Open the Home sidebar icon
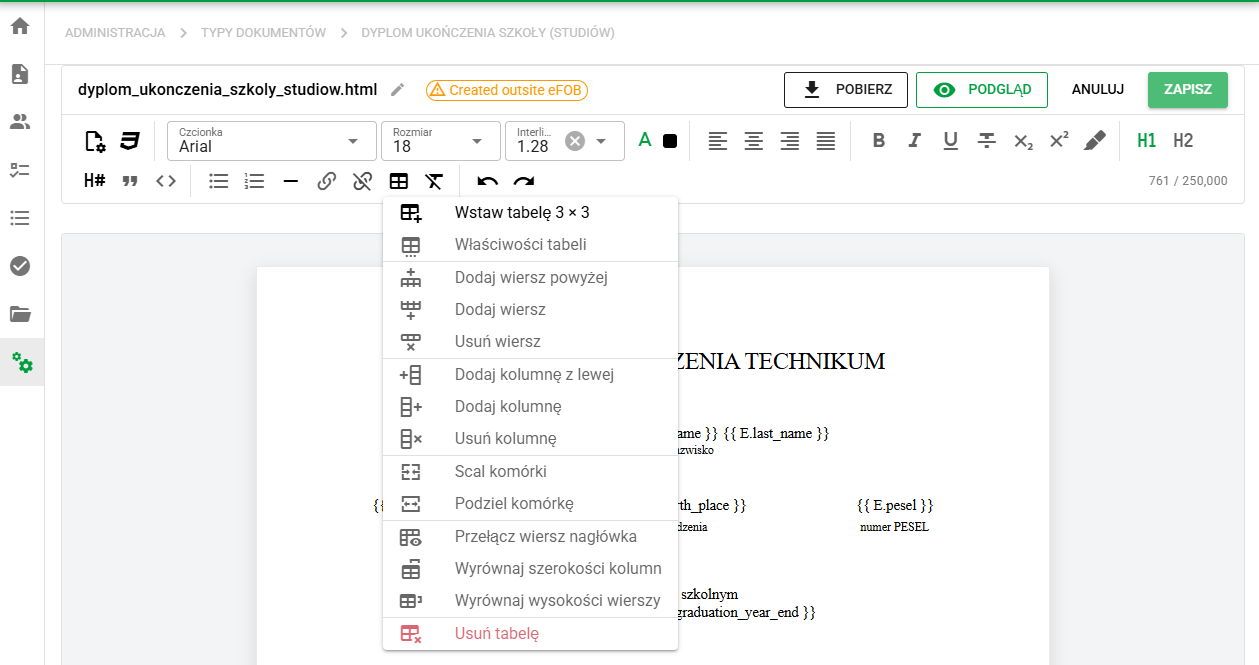 pos(20,26)
